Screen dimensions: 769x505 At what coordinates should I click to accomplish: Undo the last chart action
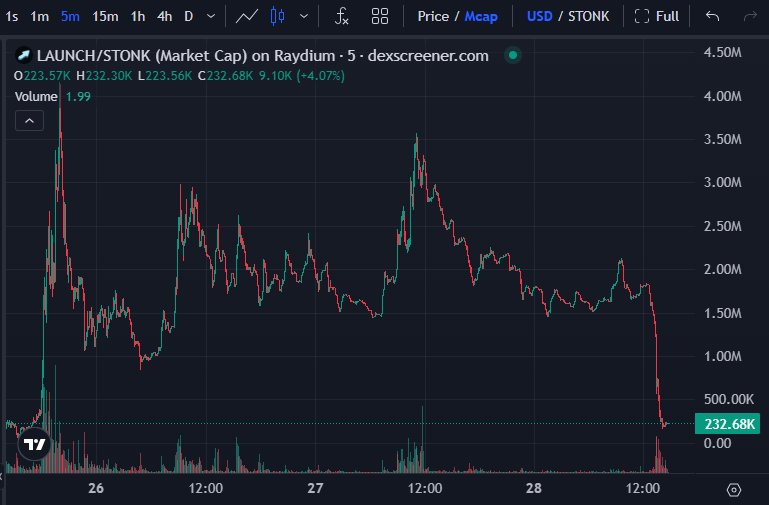point(712,17)
